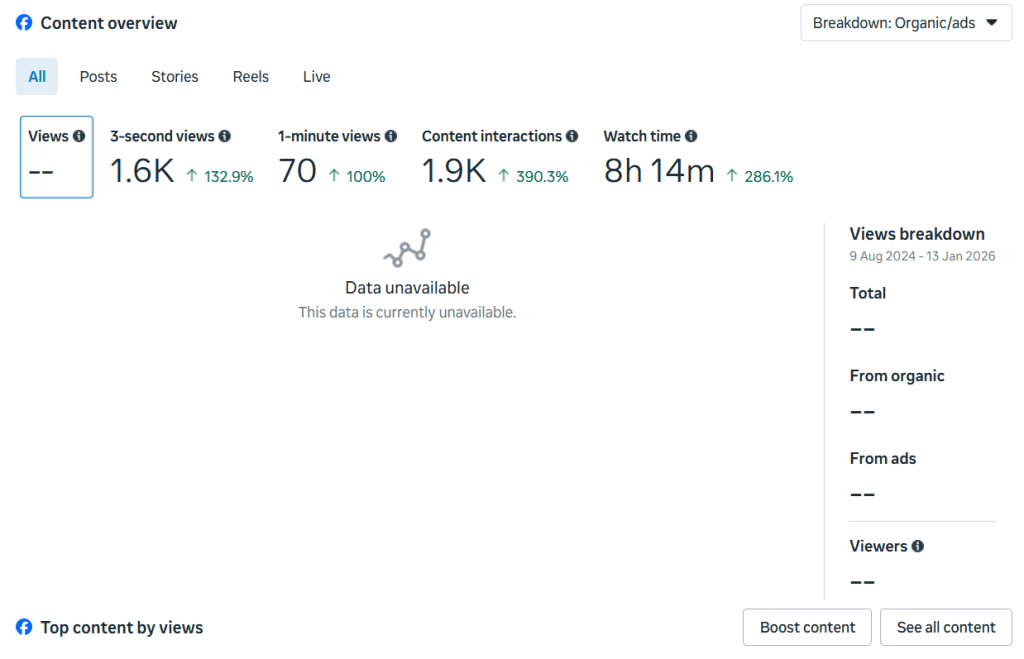Open the Reels tab
The height and width of the screenshot is (659, 1024).
(x=251, y=77)
